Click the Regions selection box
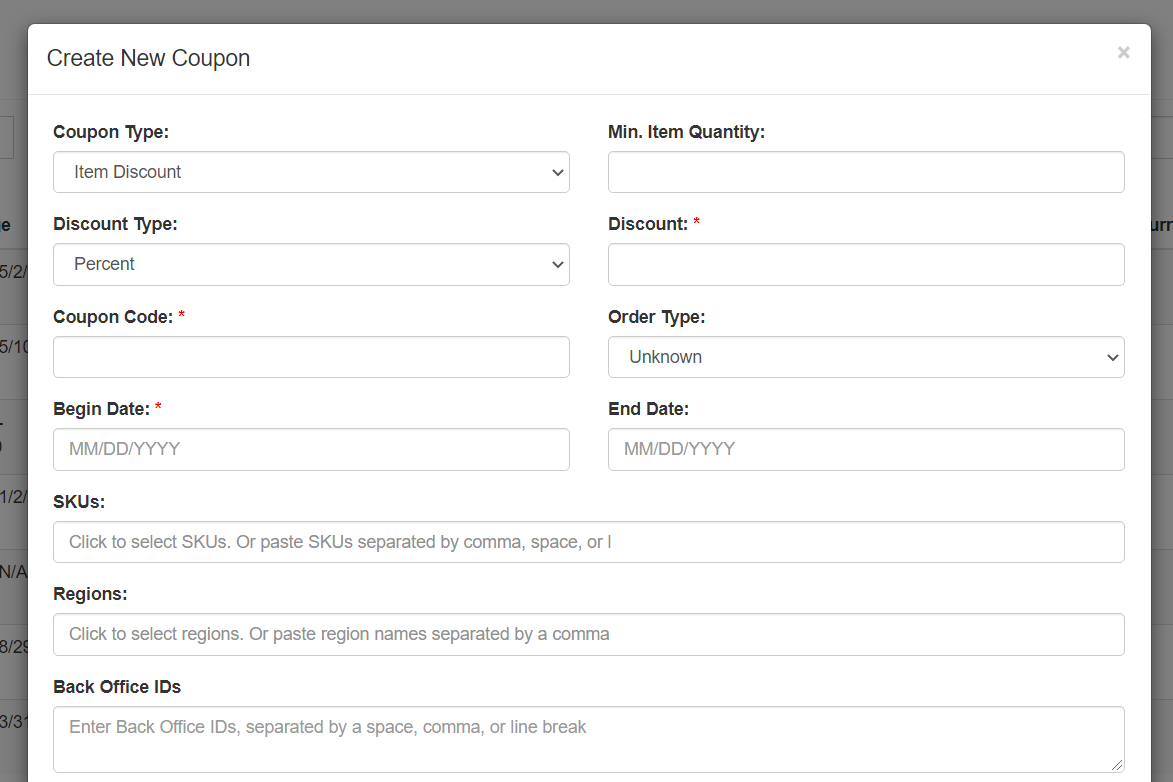Screen dimensions: 1173x782 [x=589, y=635]
